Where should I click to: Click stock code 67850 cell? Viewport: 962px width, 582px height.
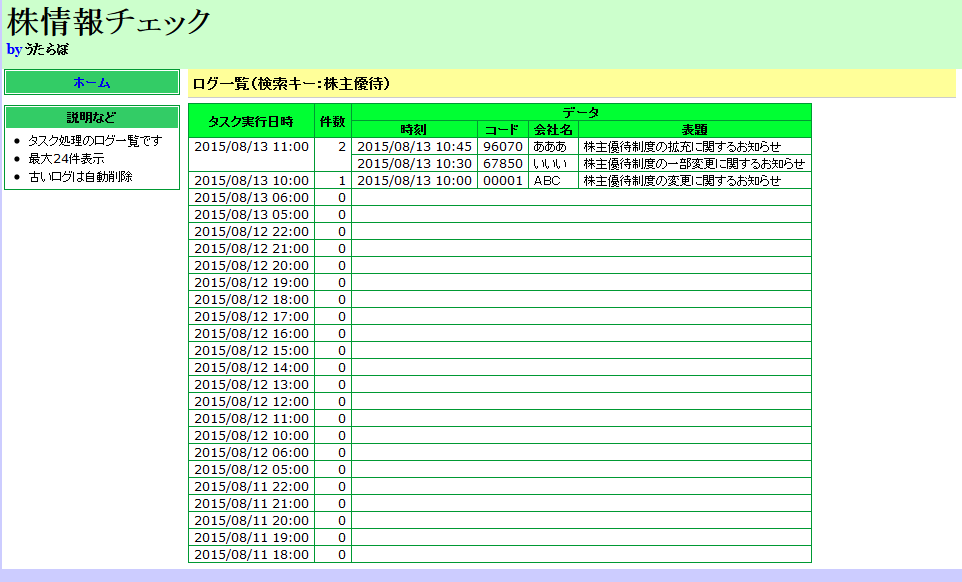(502, 163)
